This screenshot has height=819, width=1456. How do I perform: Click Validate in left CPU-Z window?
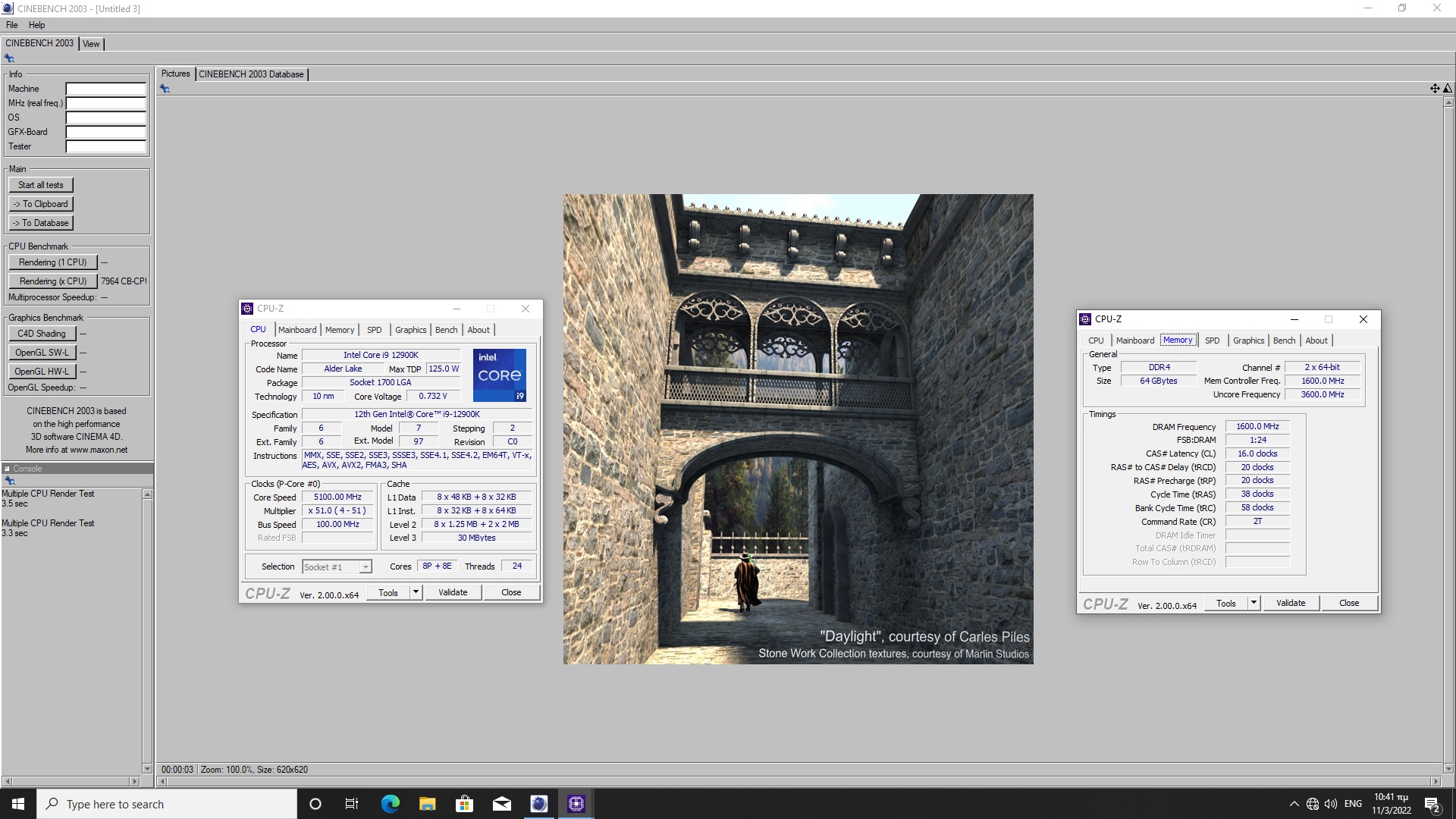pyautogui.click(x=453, y=592)
